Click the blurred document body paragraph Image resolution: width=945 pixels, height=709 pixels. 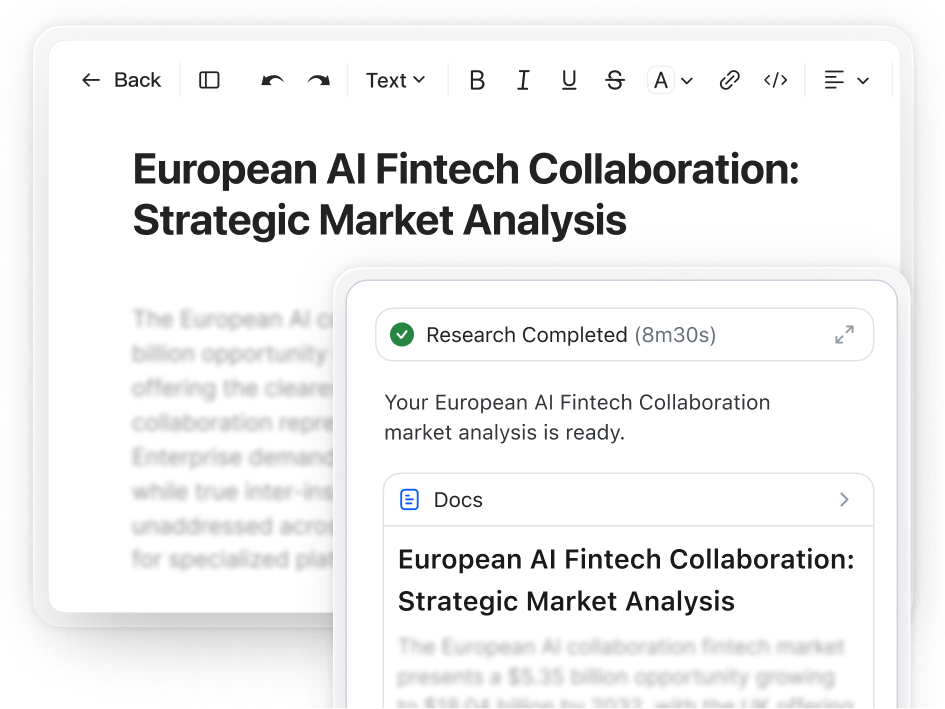230,440
